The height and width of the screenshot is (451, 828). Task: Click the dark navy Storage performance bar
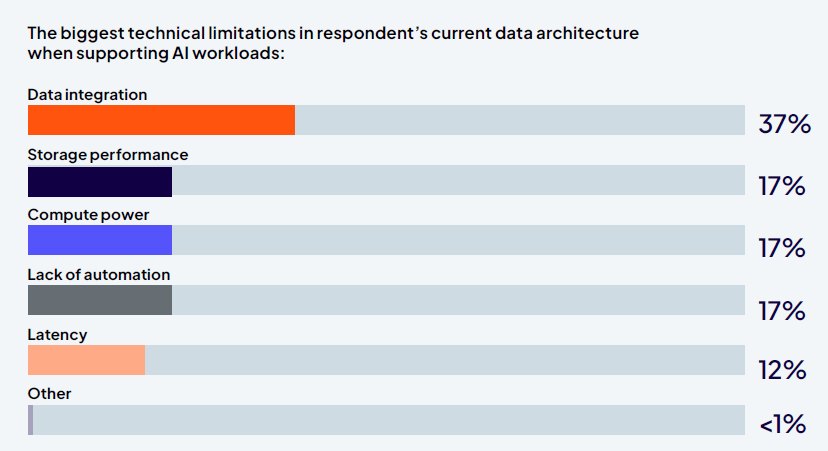100,181
